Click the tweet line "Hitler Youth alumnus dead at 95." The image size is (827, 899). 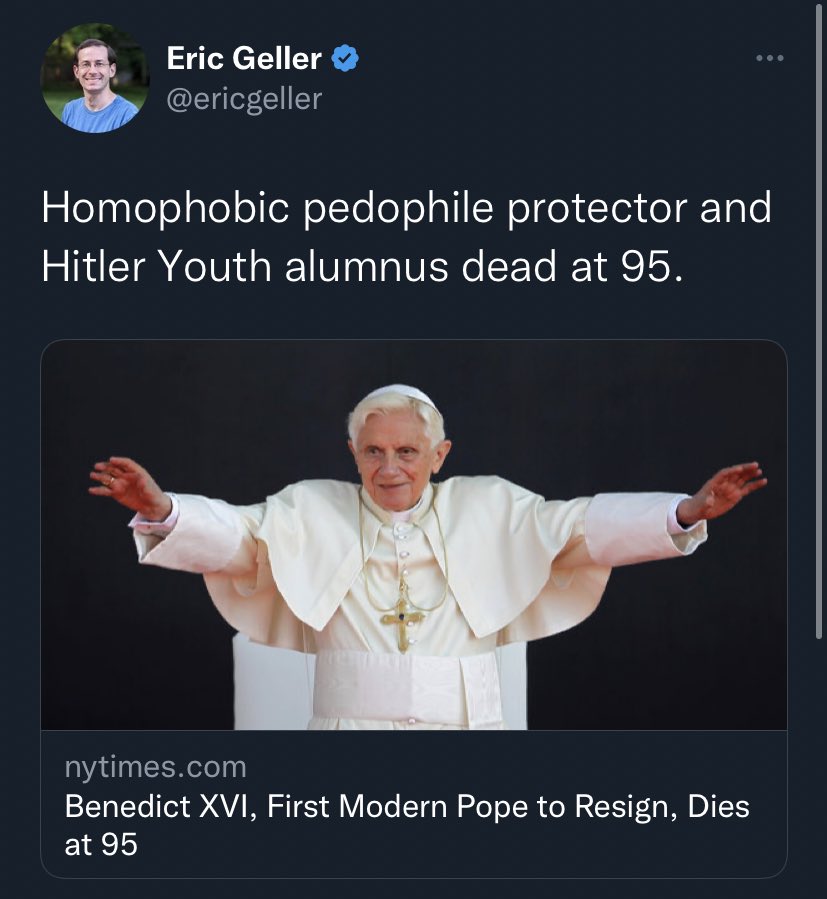[x=362, y=267]
